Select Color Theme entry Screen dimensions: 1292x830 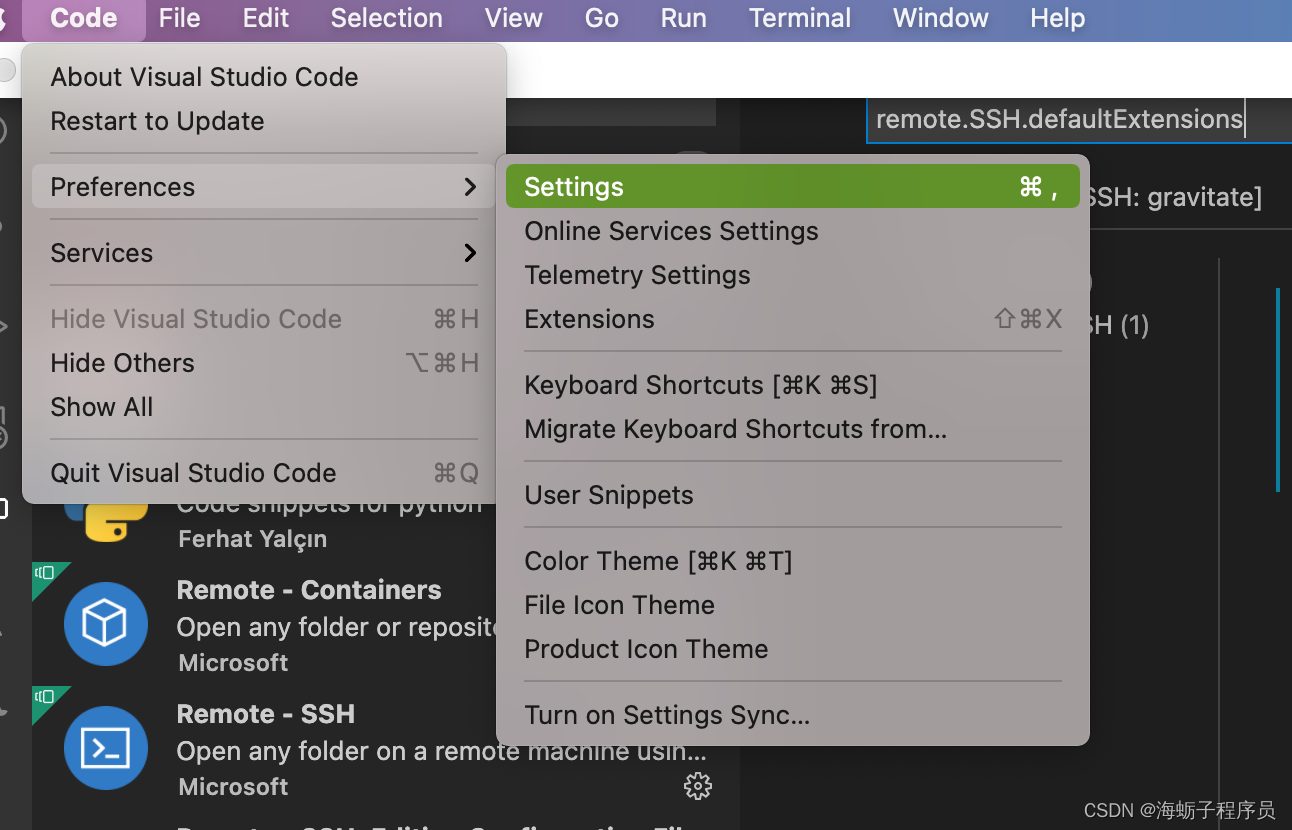click(x=793, y=561)
